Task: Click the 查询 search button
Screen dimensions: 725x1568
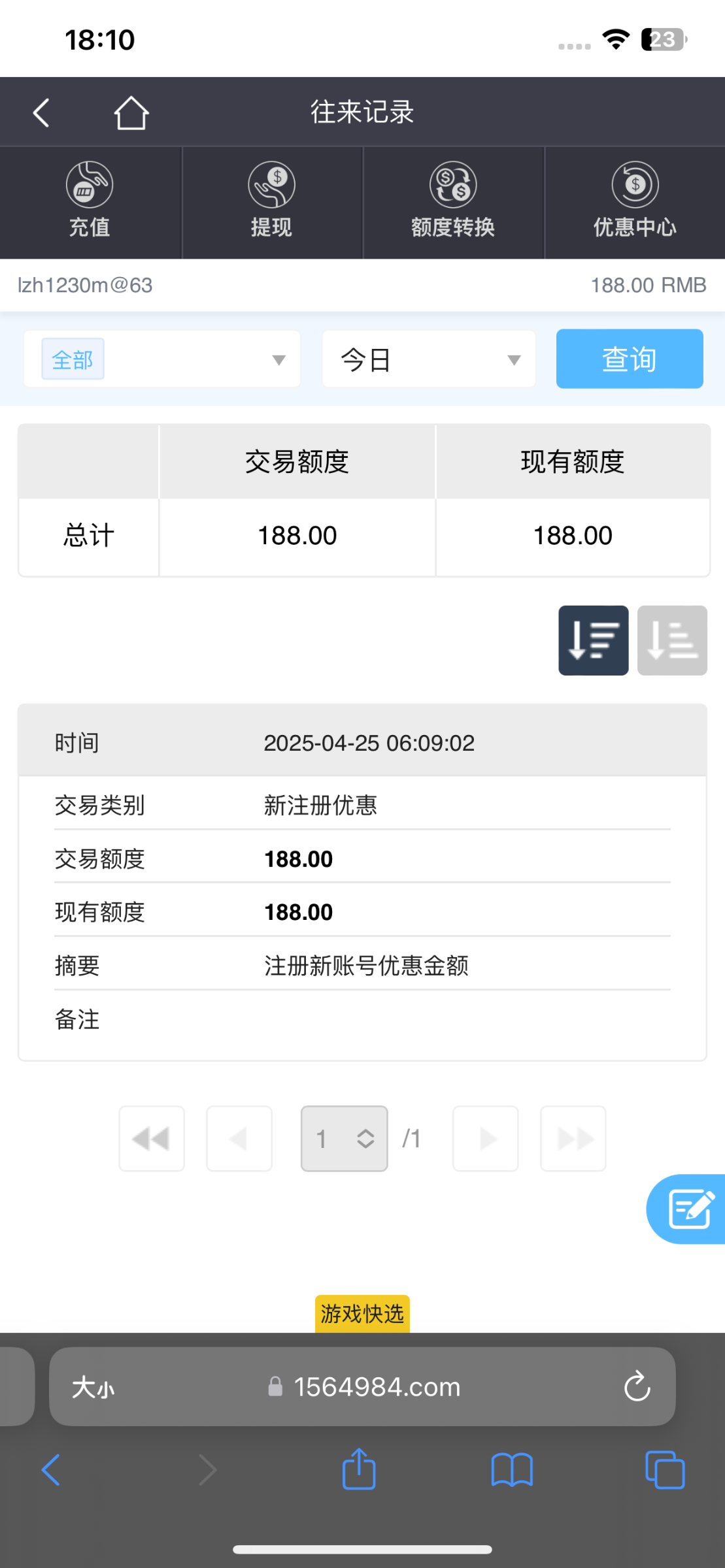Action: 630,359
